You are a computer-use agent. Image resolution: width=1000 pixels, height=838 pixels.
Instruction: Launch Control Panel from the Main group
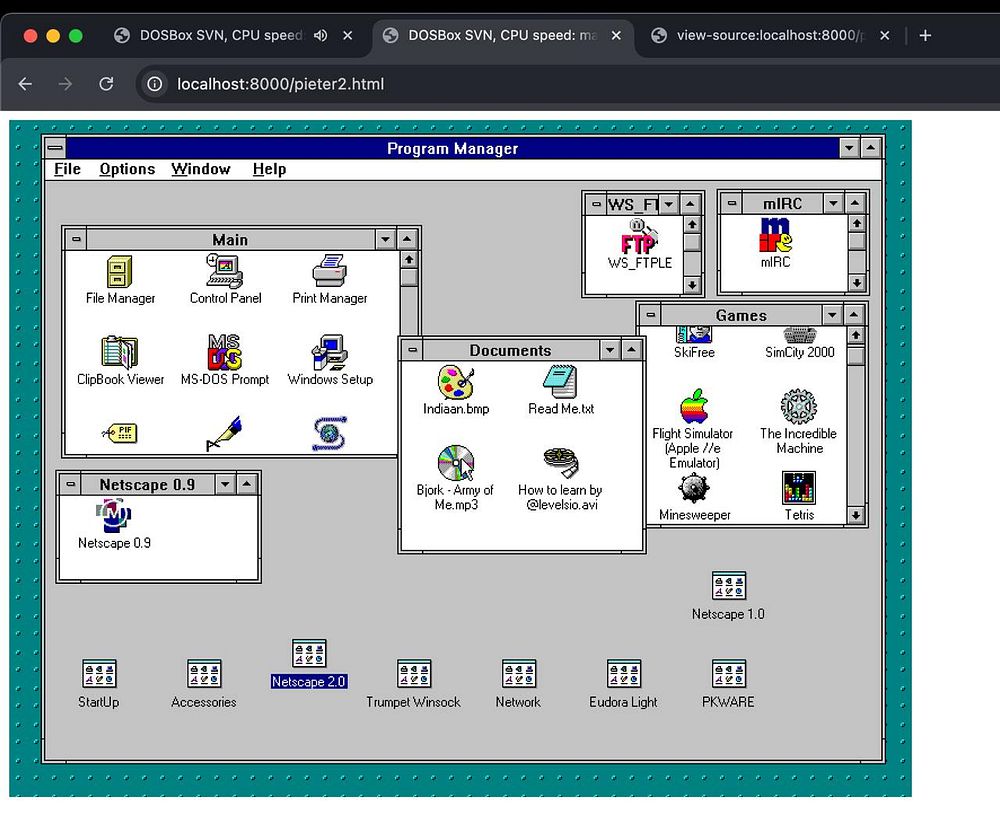224,272
